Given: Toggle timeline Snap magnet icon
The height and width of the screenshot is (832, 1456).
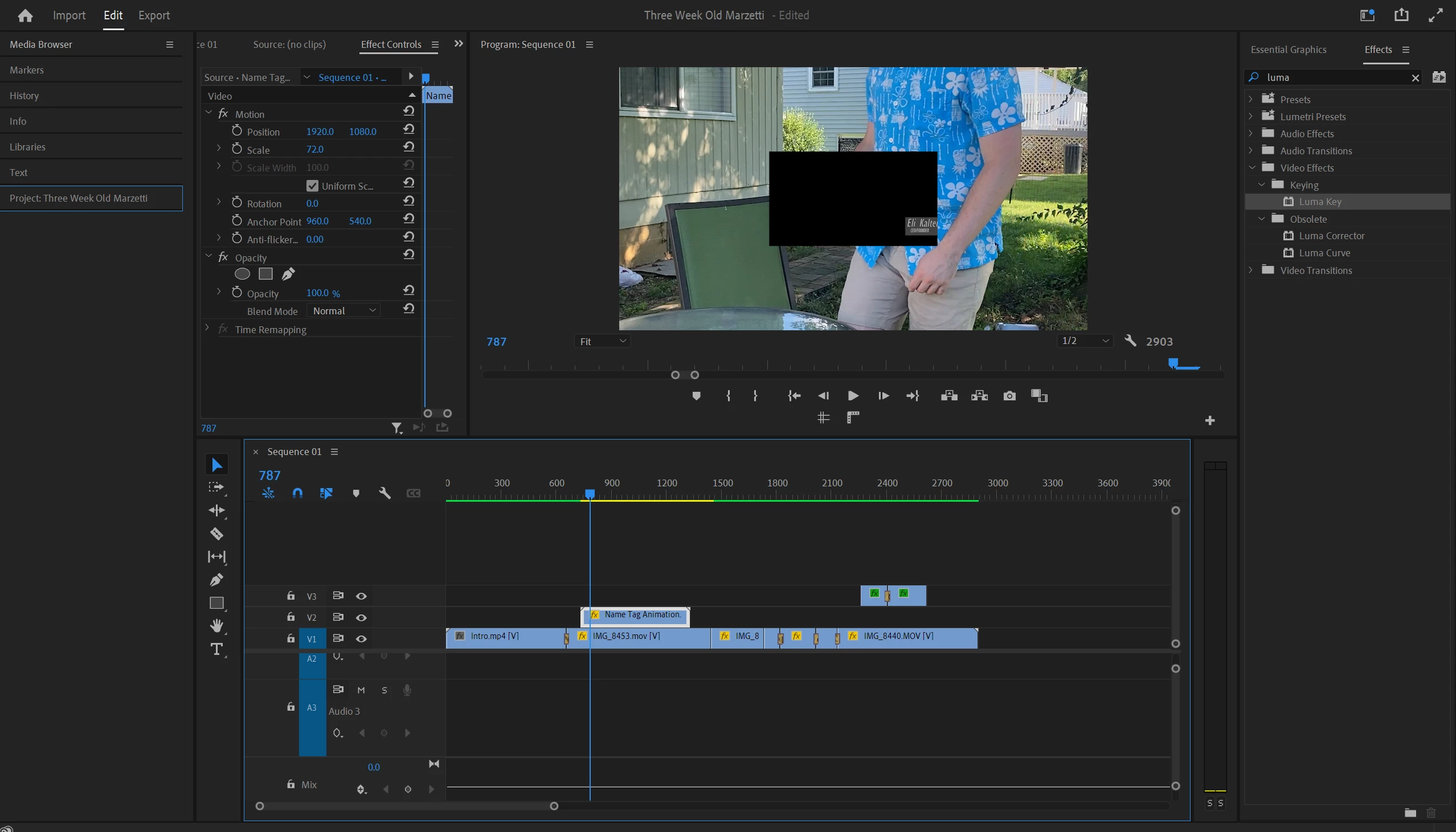Looking at the screenshot, I should click(297, 493).
